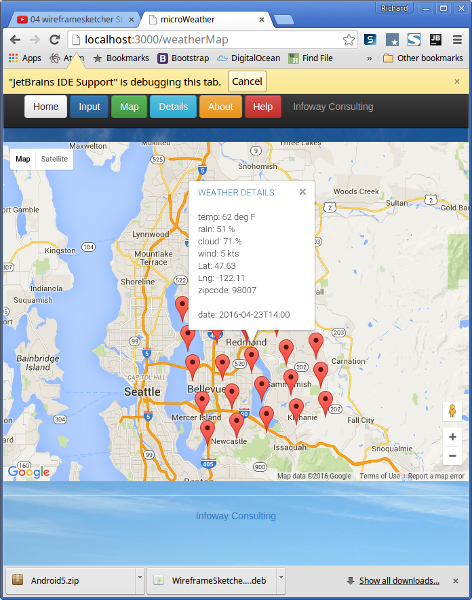Open the Chrome hamburger menu
The height and width of the screenshot is (600, 472).
pos(457,39)
